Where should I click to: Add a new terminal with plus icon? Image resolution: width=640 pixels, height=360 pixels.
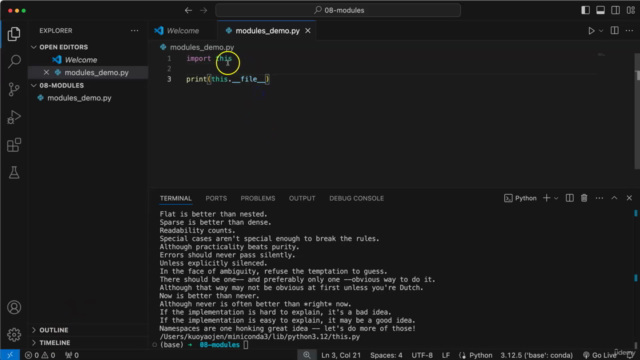pos(547,198)
